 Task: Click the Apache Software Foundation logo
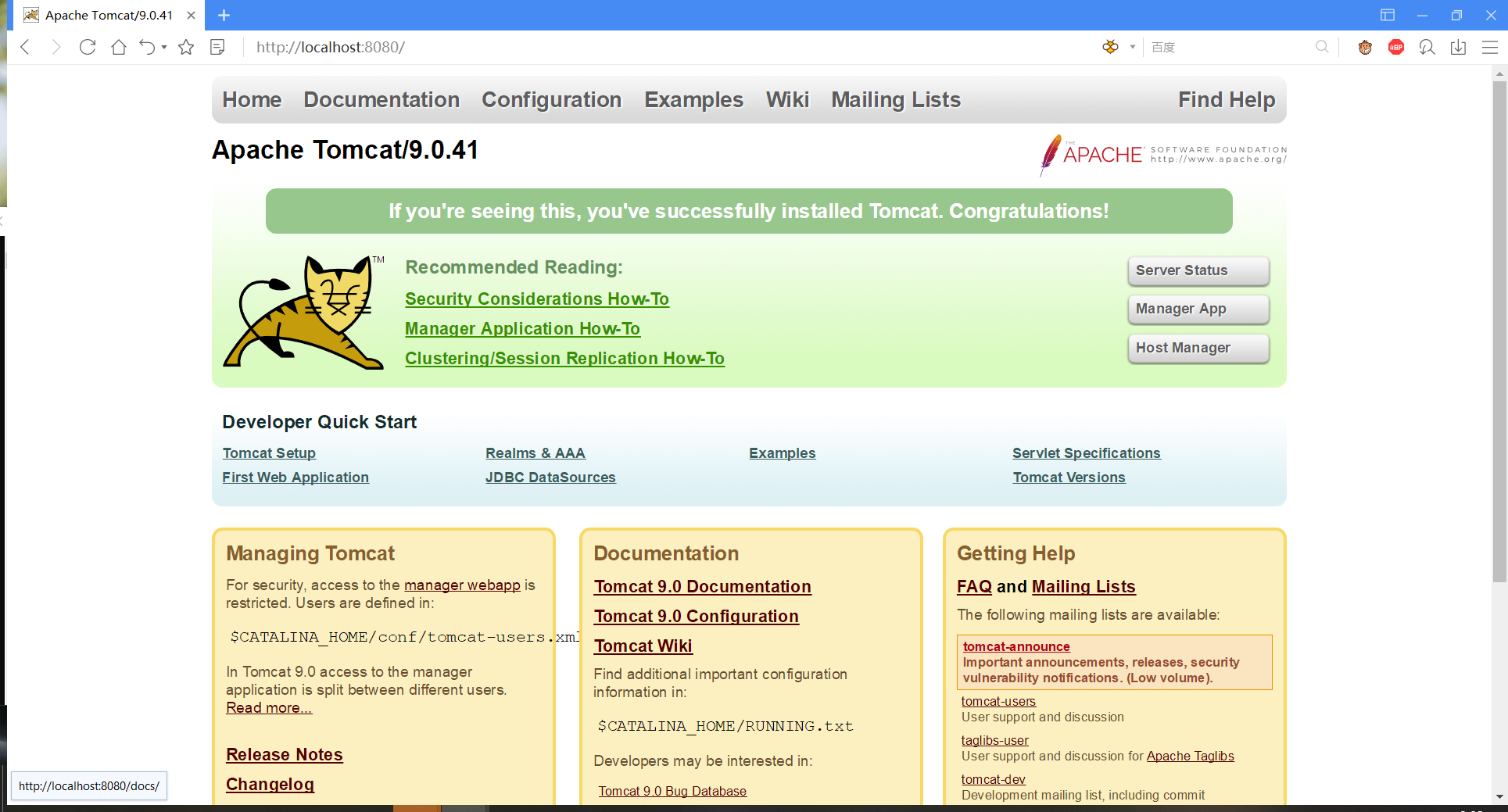[x=1162, y=154]
